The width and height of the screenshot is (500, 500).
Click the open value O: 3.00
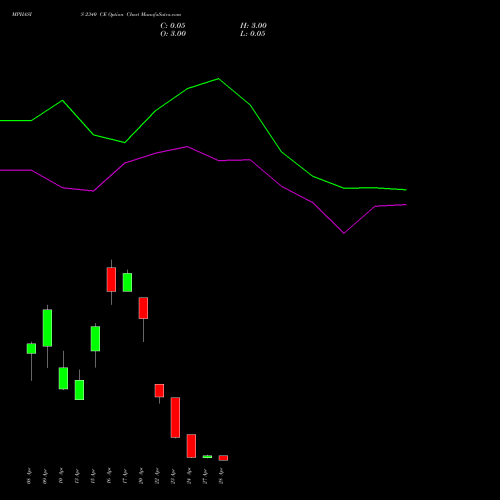pos(173,34)
